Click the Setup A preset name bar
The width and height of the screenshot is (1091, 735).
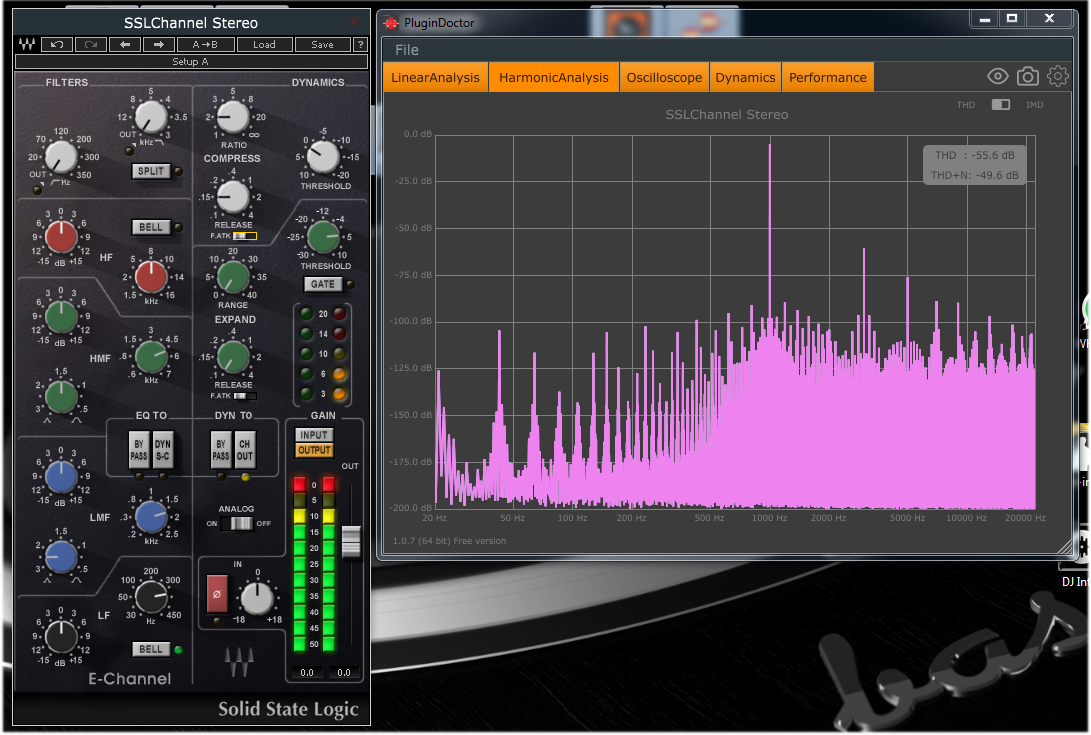coord(191,62)
